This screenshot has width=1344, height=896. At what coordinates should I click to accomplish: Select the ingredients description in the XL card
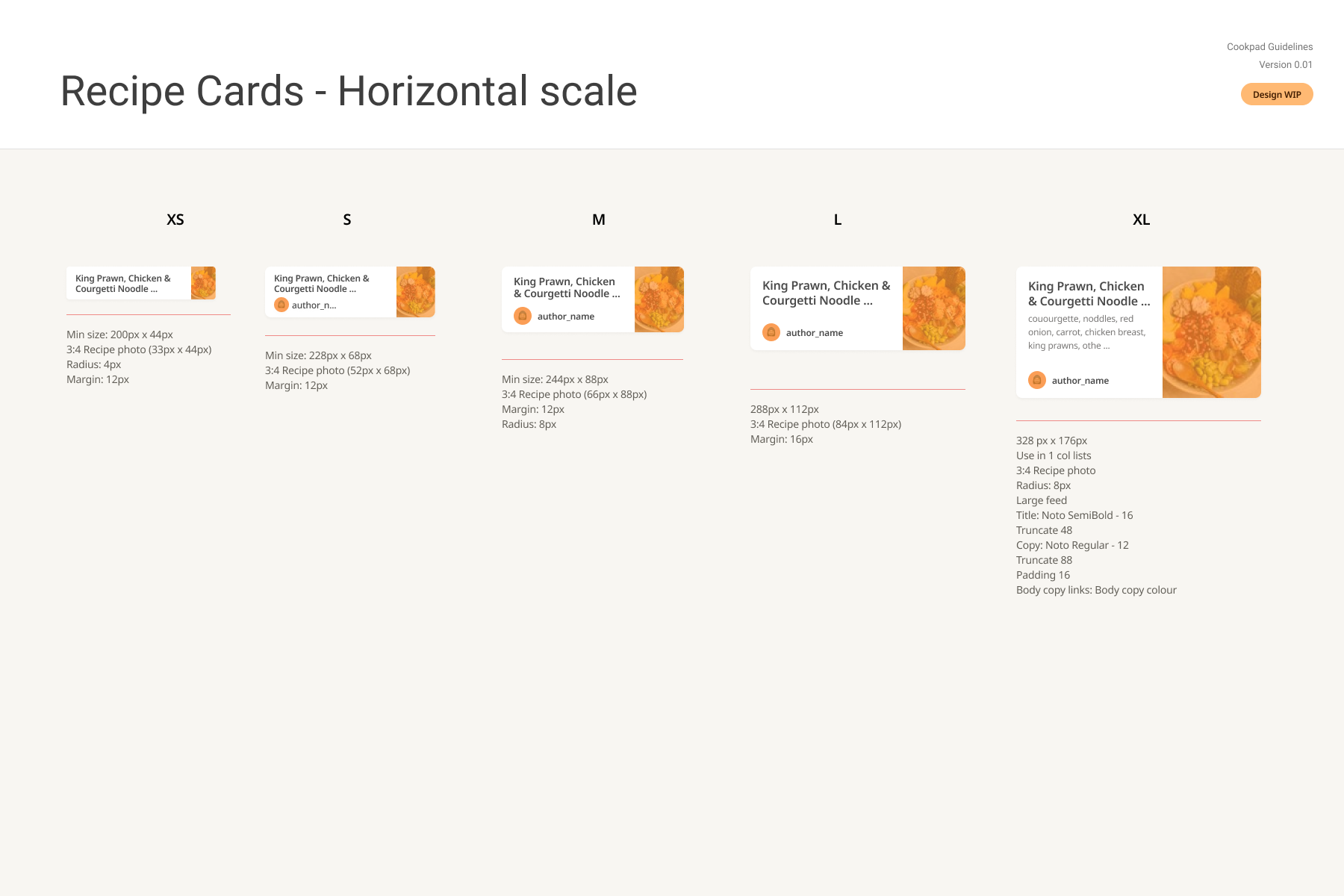(1086, 332)
